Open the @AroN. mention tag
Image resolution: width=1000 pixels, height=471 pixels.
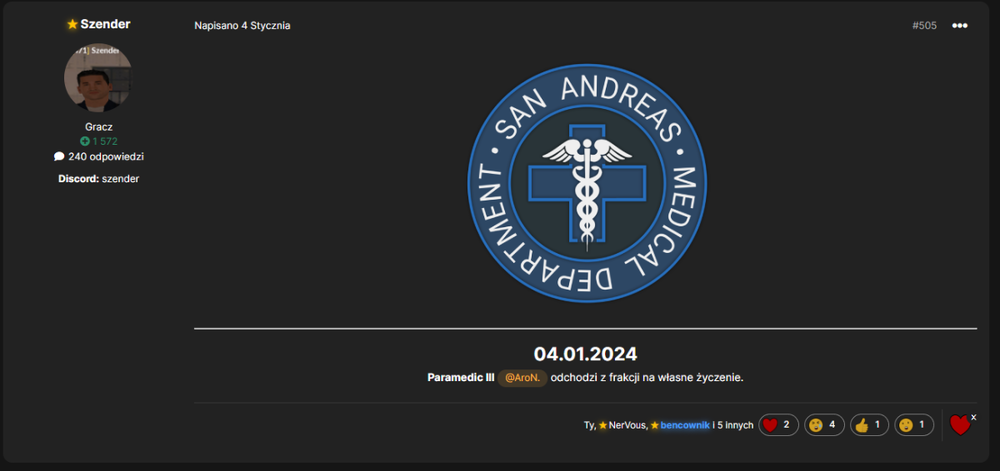pos(522,377)
